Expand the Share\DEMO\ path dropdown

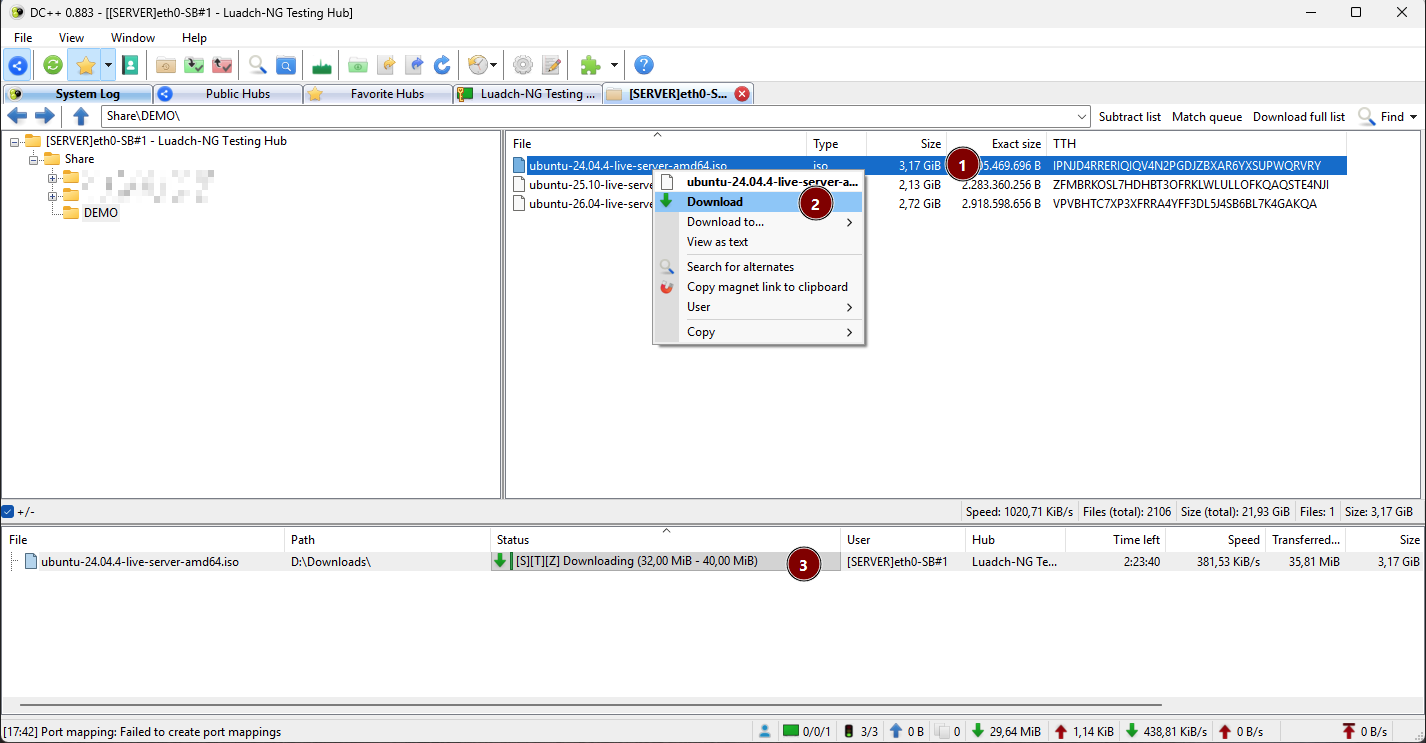(1082, 116)
